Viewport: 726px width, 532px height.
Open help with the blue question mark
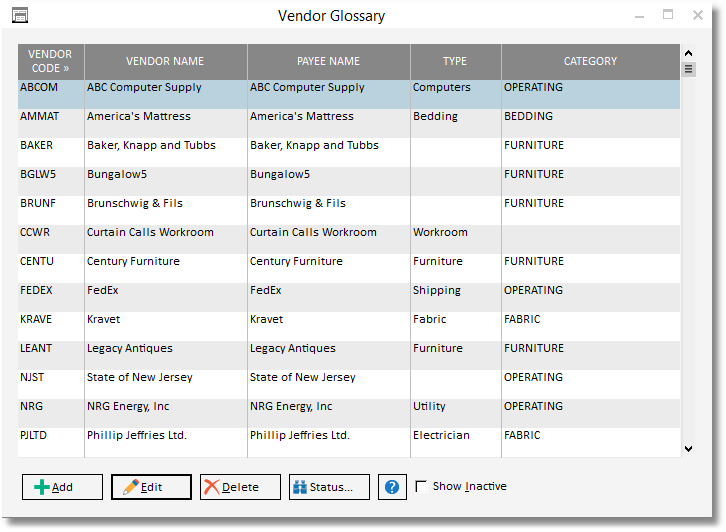click(392, 487)
